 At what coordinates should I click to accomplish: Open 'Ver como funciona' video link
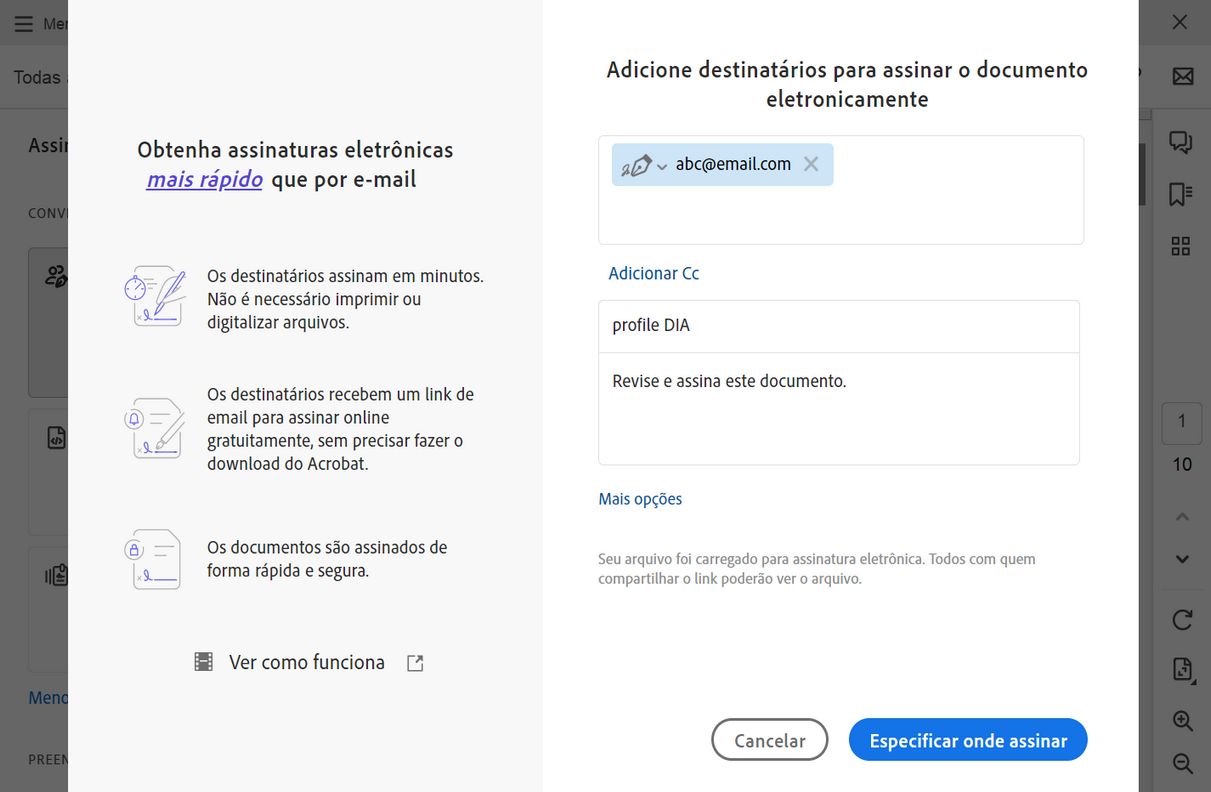click(x=306, y=662)
